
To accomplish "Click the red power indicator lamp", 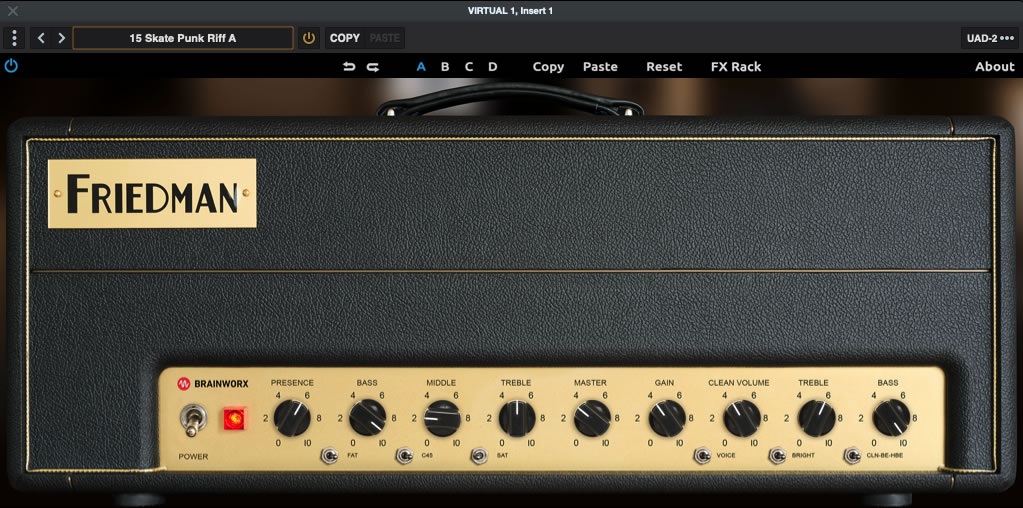I will pyautogui.click(x=234, y=419).
